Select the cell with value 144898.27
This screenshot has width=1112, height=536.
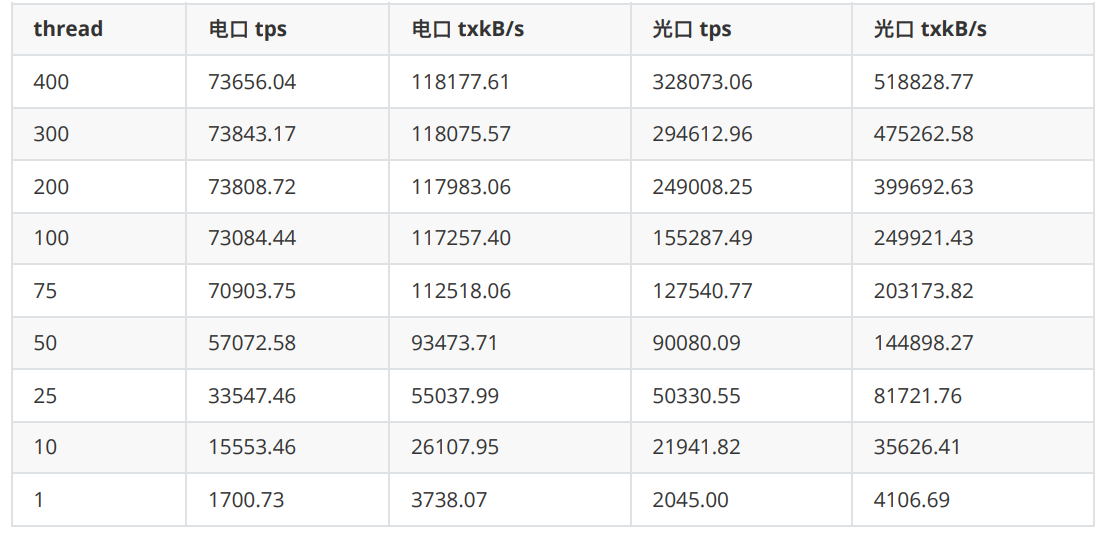923,343
